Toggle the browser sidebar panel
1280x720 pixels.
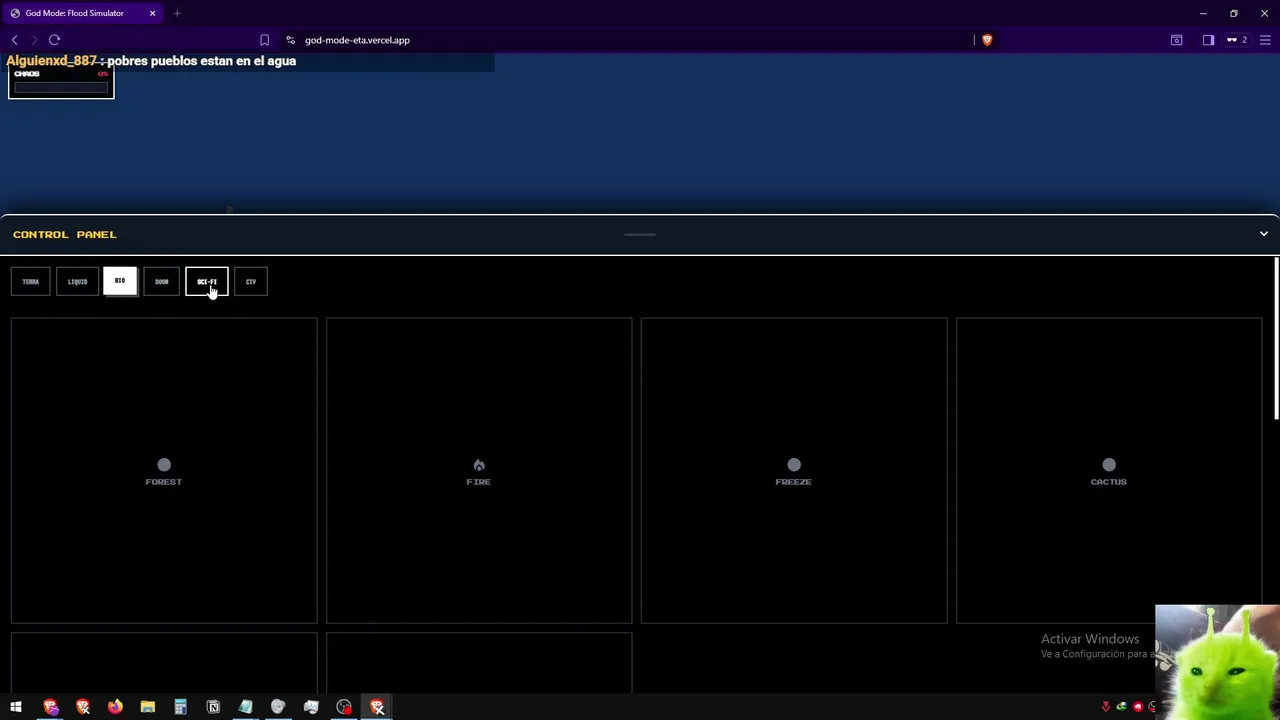click(1208, 40)
